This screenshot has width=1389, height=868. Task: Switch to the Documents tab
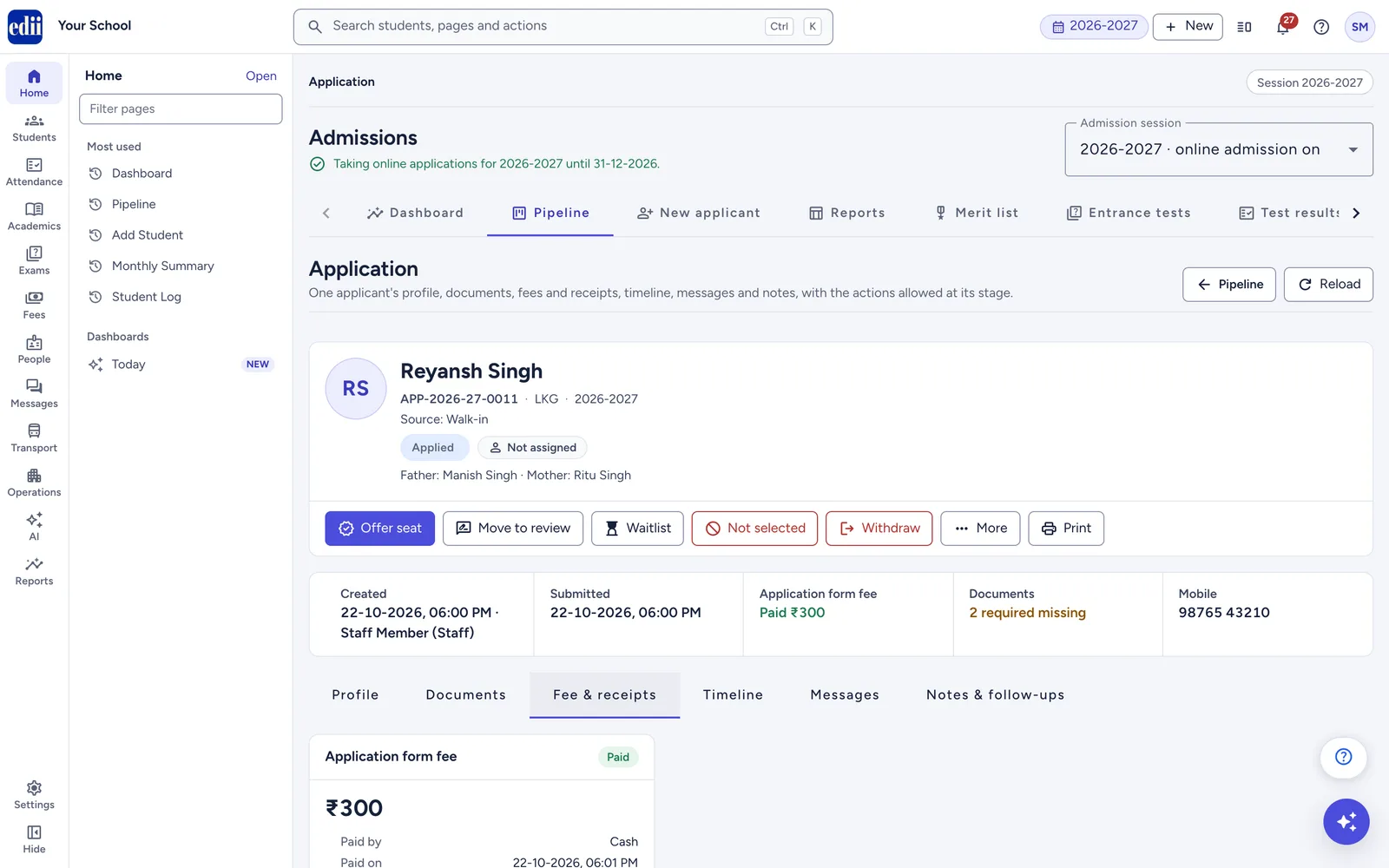pos(465,694)
